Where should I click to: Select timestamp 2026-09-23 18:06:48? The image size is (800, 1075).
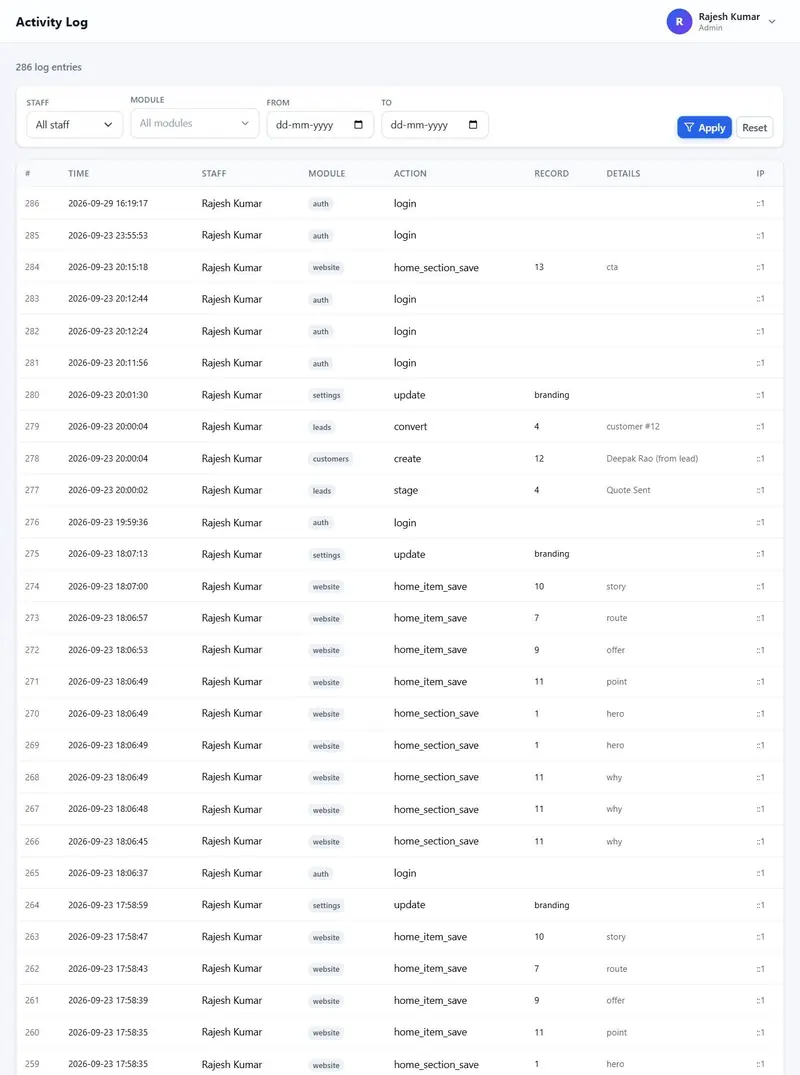[108, 809]
